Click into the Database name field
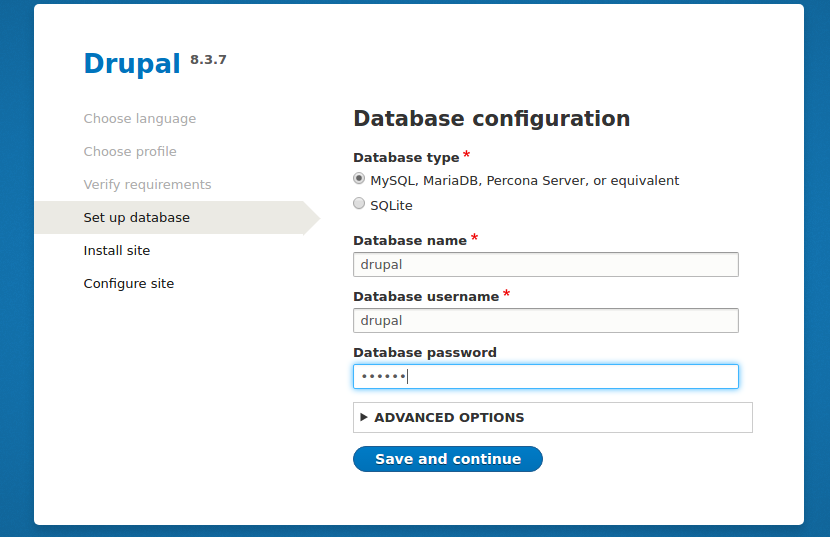830x537 pixels. pyautogui.click(x=546, y=264)
